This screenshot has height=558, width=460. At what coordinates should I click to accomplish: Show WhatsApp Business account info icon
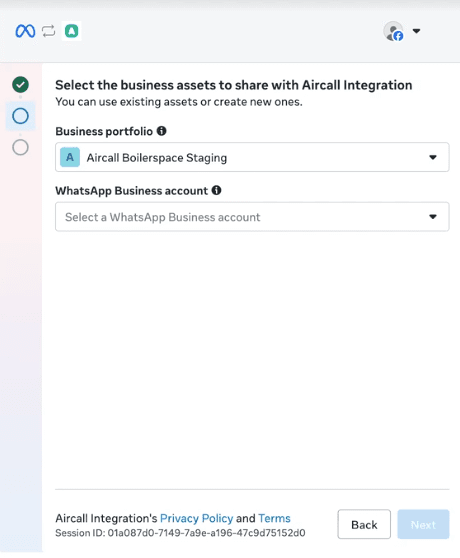(216, 190)
